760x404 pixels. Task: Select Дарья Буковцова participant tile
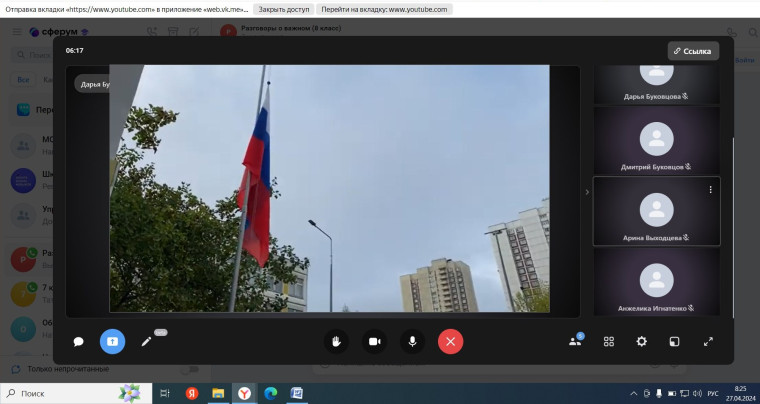click(656, 84)
